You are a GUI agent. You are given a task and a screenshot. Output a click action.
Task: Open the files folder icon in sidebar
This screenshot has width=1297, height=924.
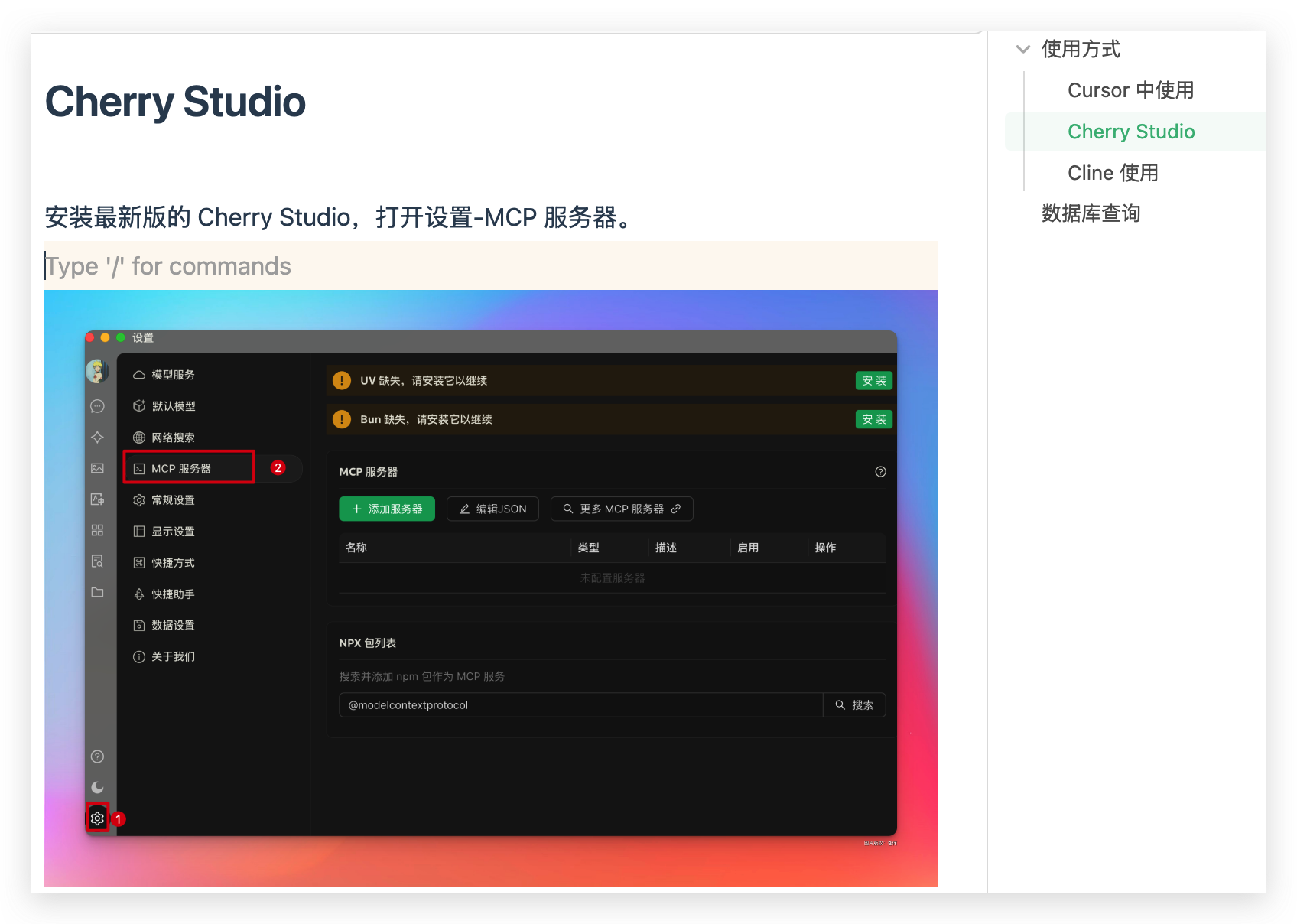[97, 592]
